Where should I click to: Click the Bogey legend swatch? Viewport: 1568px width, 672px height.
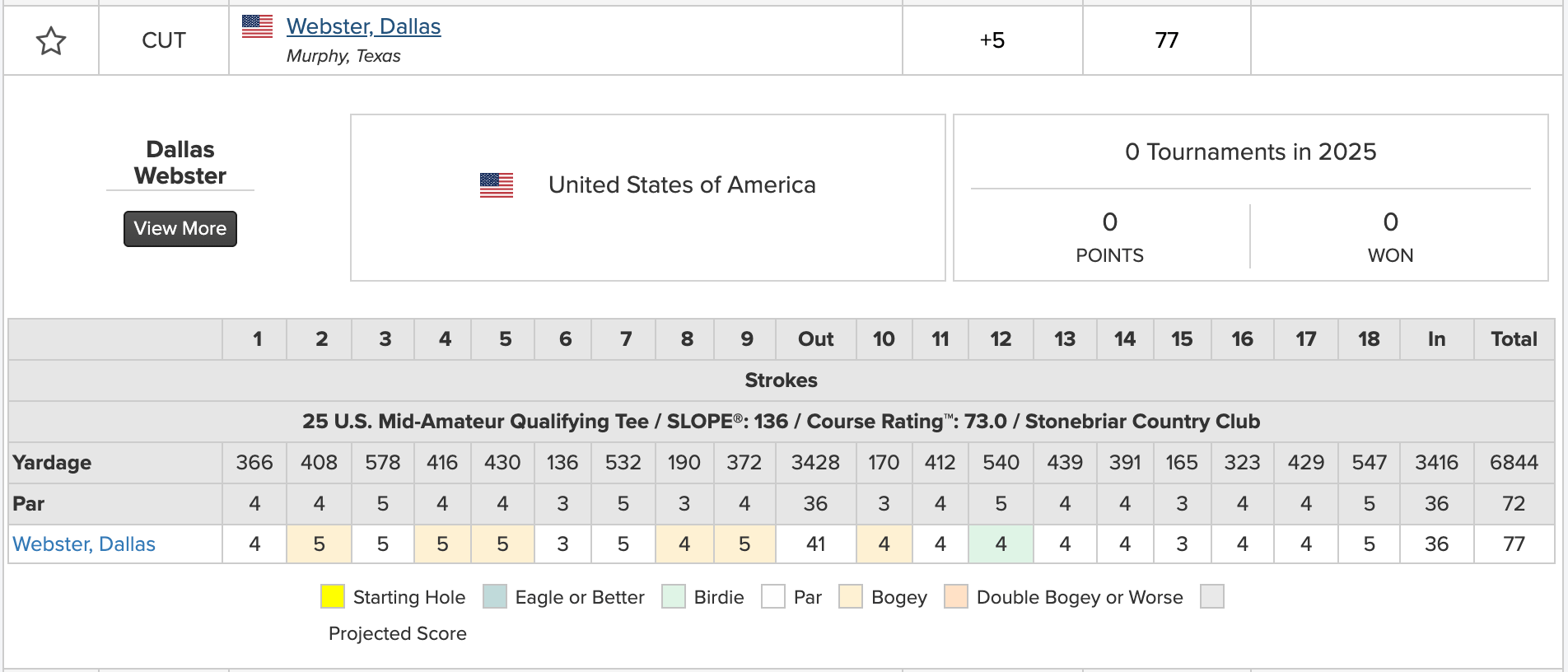click(x=851, y=596)
